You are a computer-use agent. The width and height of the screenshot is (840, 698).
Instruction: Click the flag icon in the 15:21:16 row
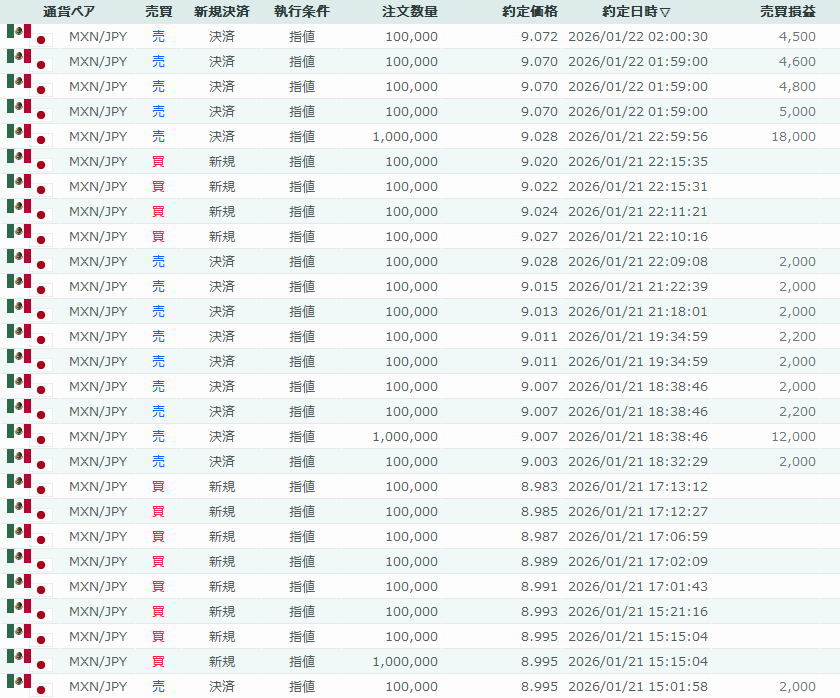click(x=28, y=611)
